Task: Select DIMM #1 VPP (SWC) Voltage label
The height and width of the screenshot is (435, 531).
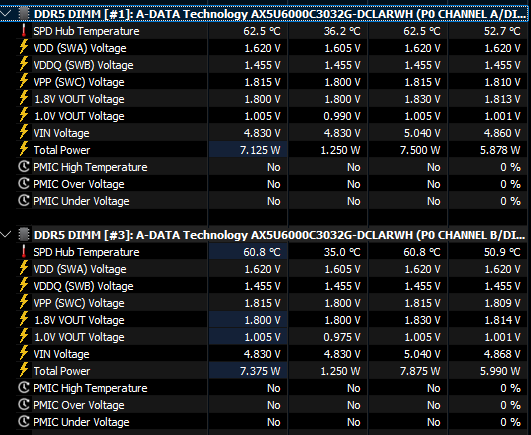Action: [x=79, y=82]
